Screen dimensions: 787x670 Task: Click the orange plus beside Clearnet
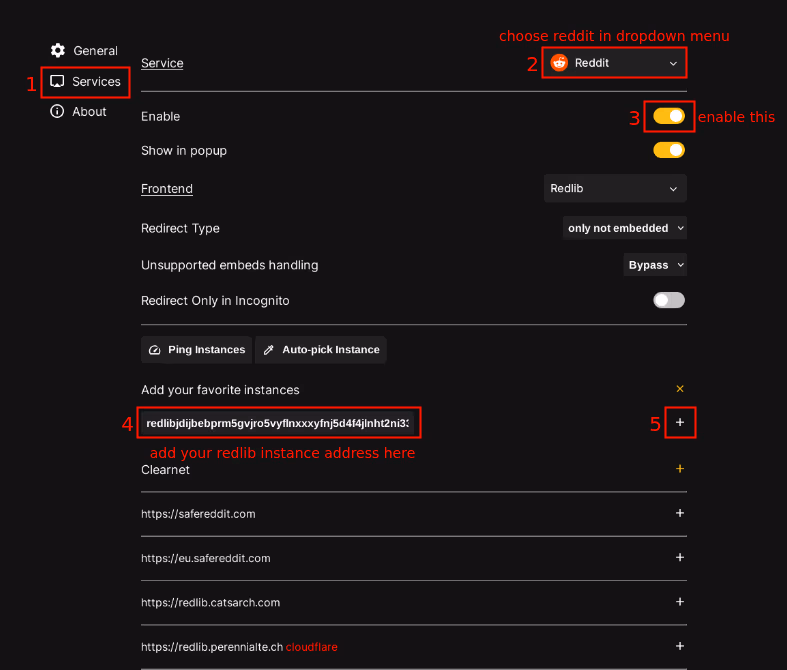pyautogui.click(x=680, y=468)
